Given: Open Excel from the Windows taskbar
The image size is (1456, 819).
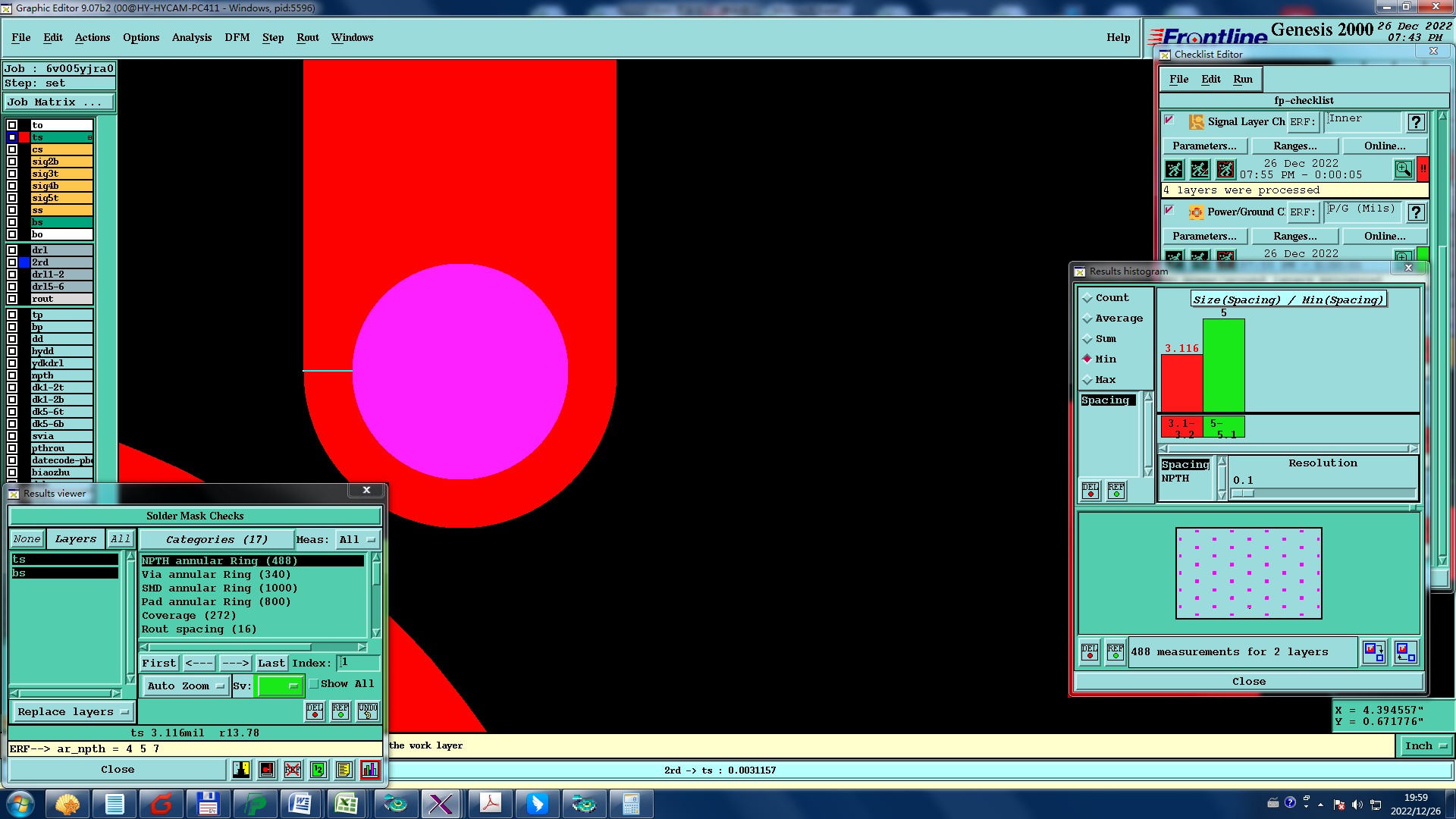Looking at the screenshot, I should [x=347, y=804].
